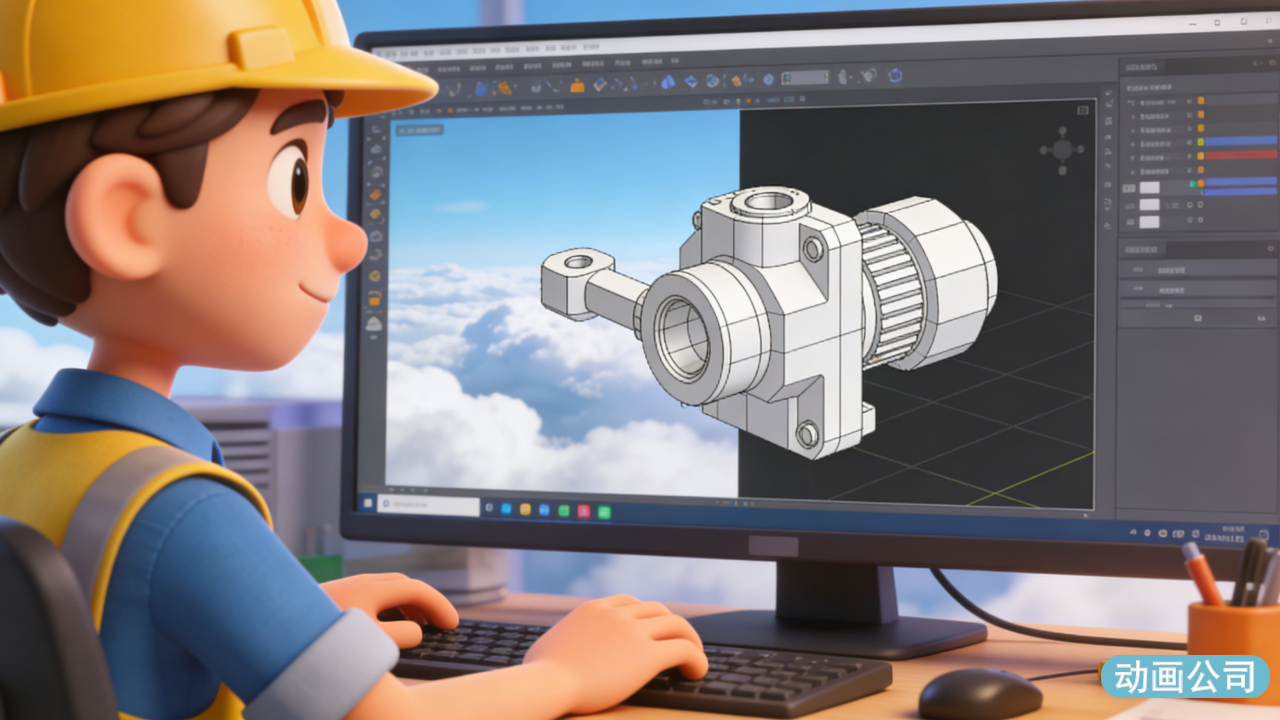The image size is (1280, 720).
Task: Toggle the green status dot in the layer list
Action: coord(1192,184)
